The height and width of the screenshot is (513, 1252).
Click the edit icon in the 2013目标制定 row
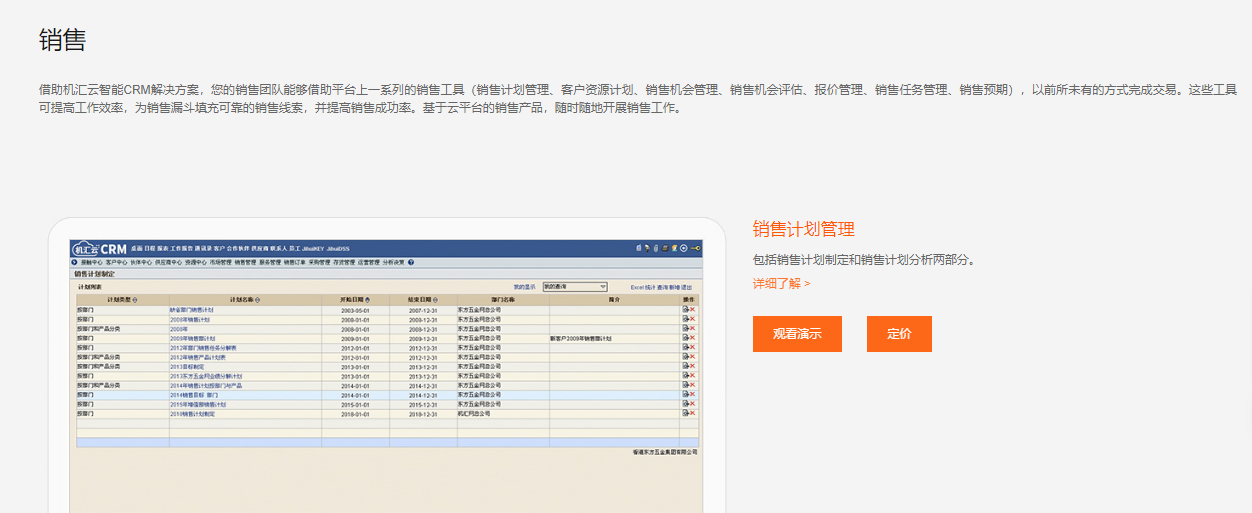686,366
